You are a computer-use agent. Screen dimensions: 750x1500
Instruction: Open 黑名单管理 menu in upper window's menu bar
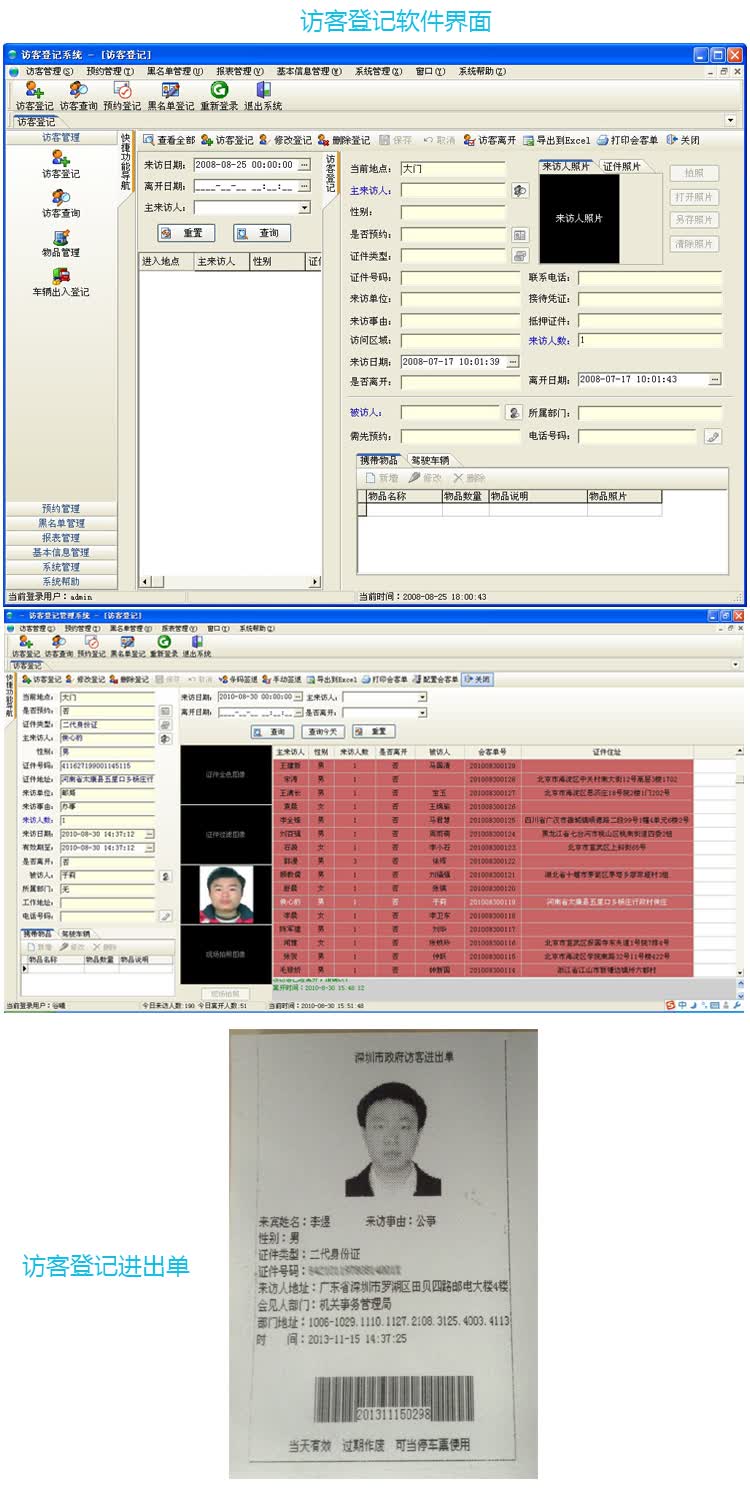(x=175, y=72)
